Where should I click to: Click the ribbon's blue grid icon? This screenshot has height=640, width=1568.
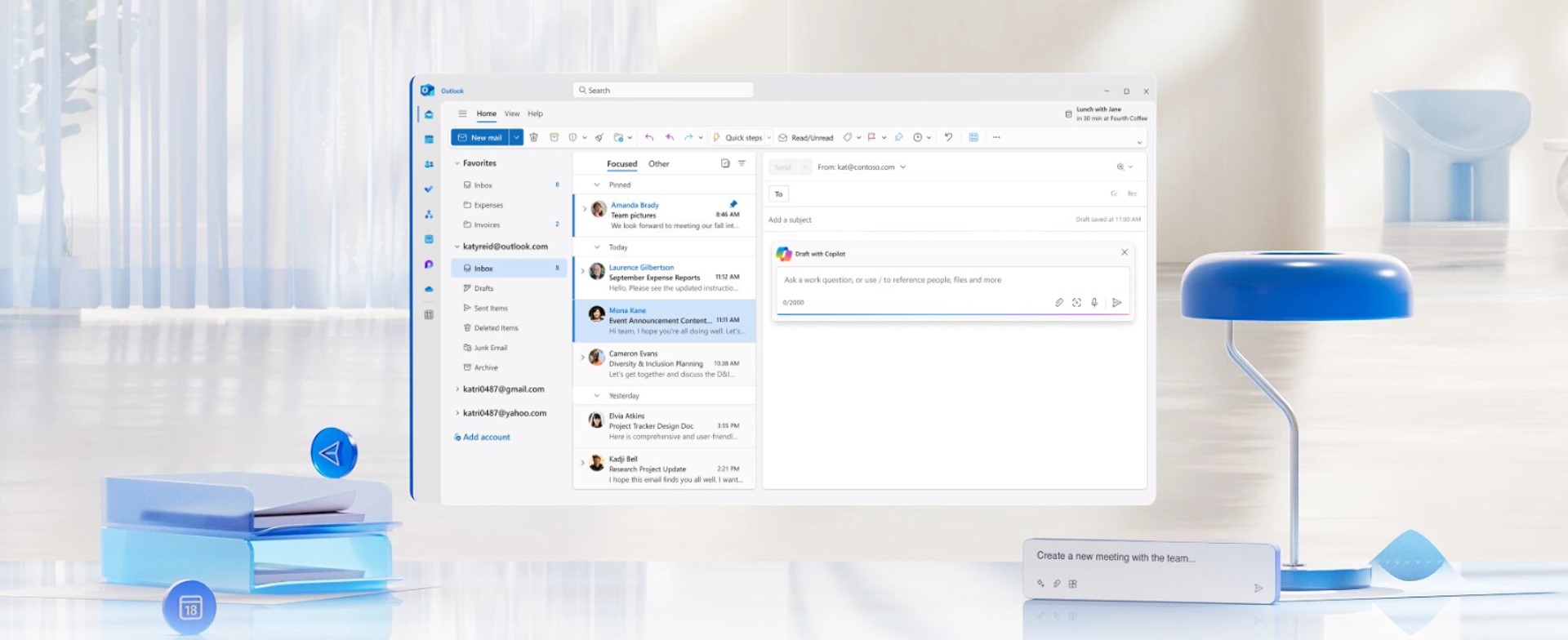(973, 137)
